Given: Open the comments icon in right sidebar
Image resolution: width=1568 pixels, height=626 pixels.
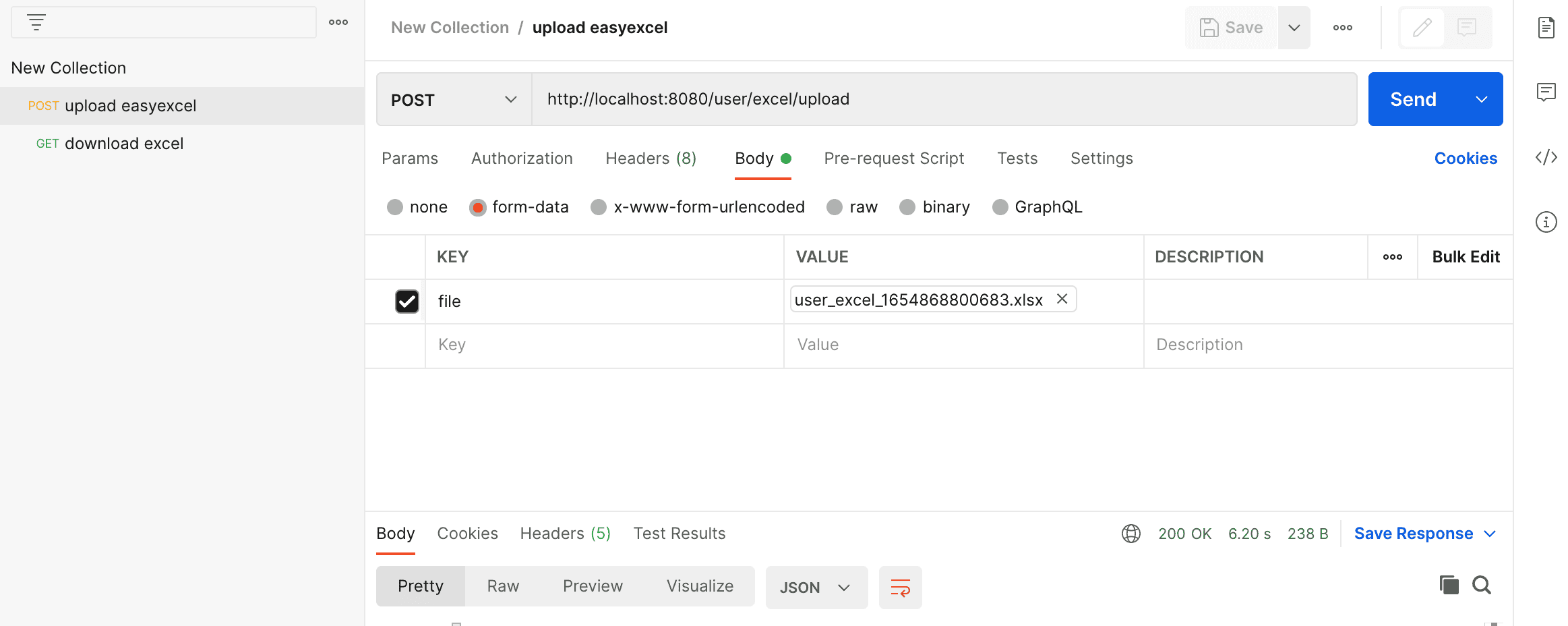Looking at the screenshot, I should [1546, 92].
